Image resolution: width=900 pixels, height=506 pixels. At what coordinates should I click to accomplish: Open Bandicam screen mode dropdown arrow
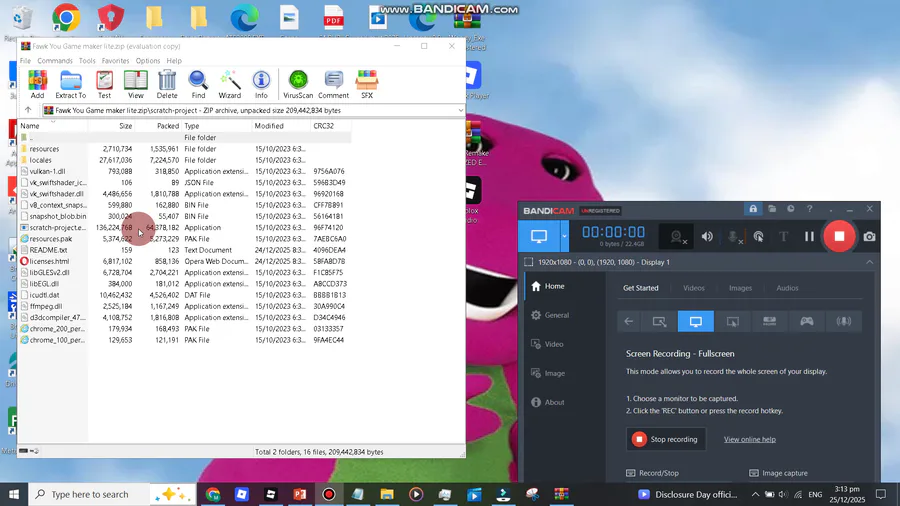pyautogui.click(x=564, y=236)
